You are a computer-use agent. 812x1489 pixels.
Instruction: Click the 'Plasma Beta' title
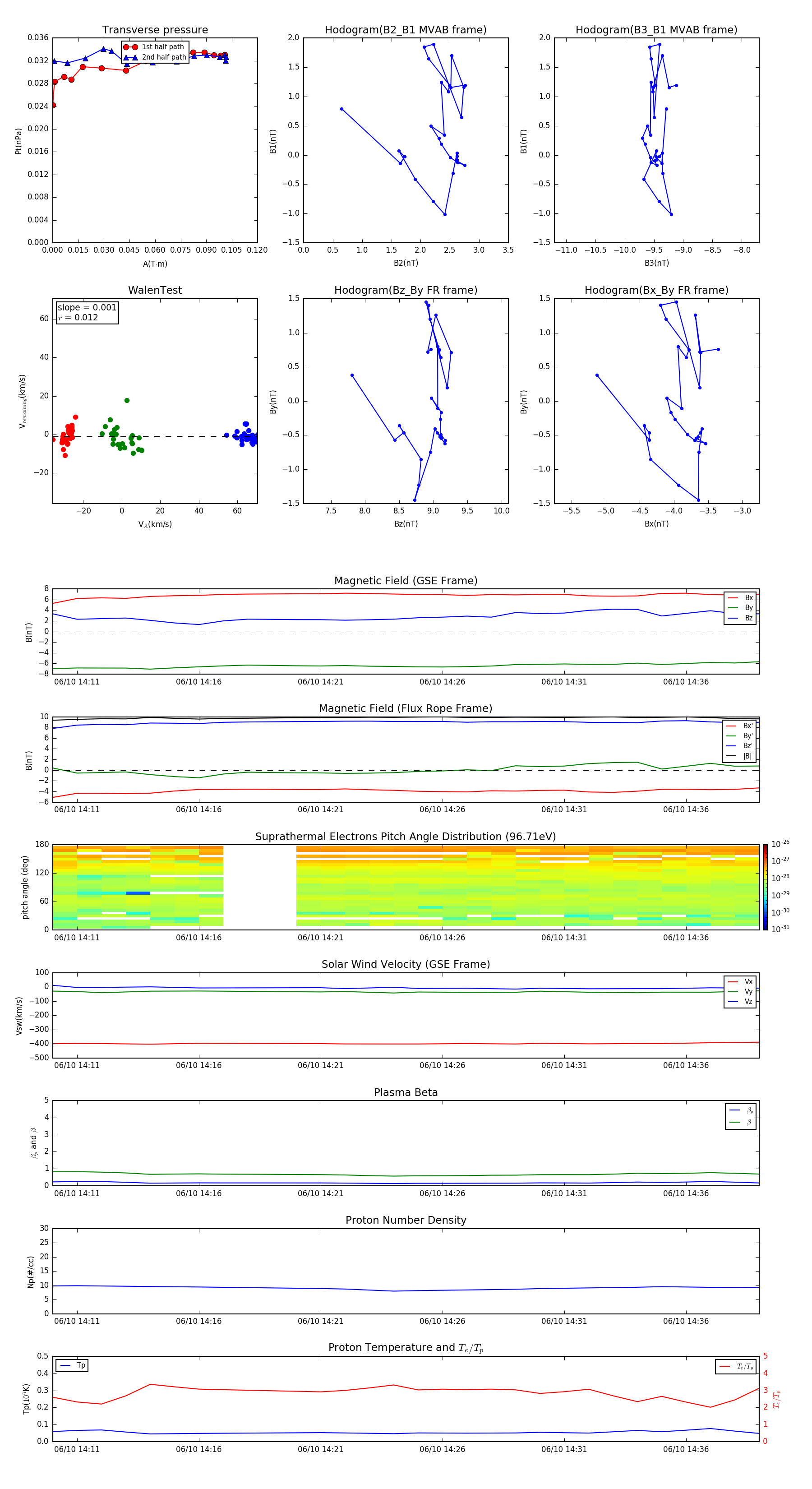coord(406,1092)
